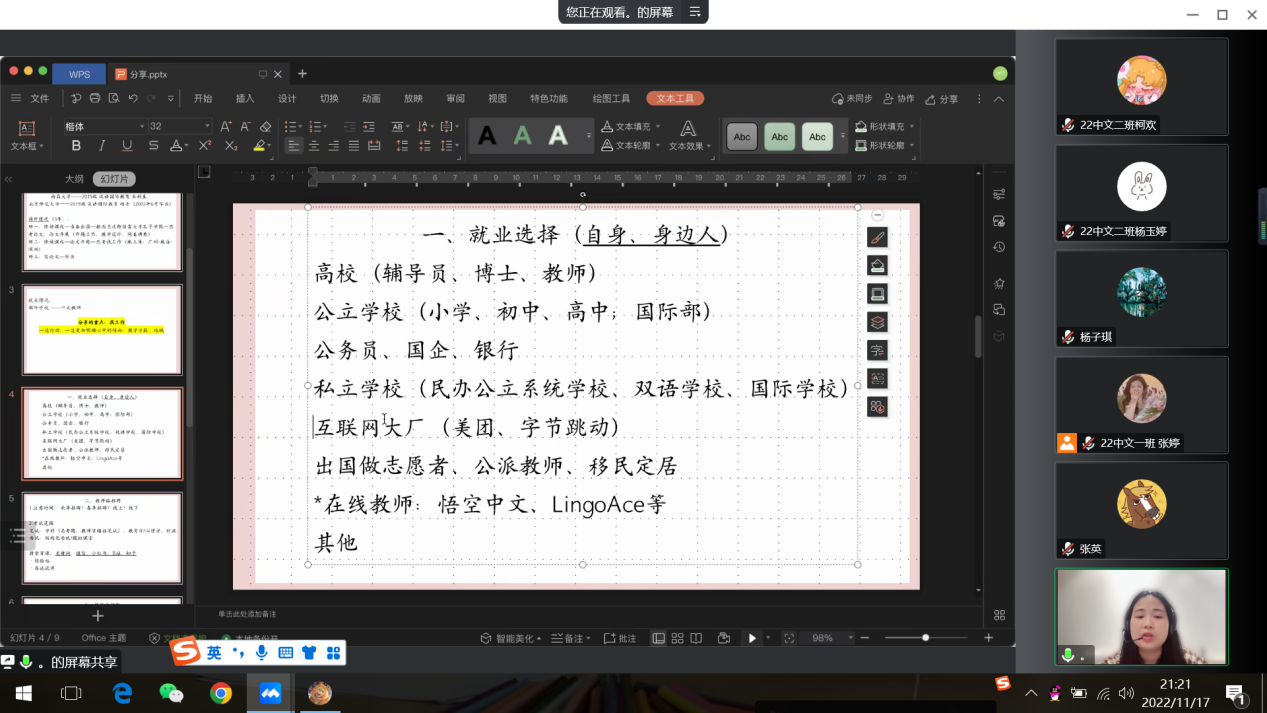The width and height of the screenshot is (1267, 713).
Task: Switch to the 大纲 outline tab
Action: point(74,179)
